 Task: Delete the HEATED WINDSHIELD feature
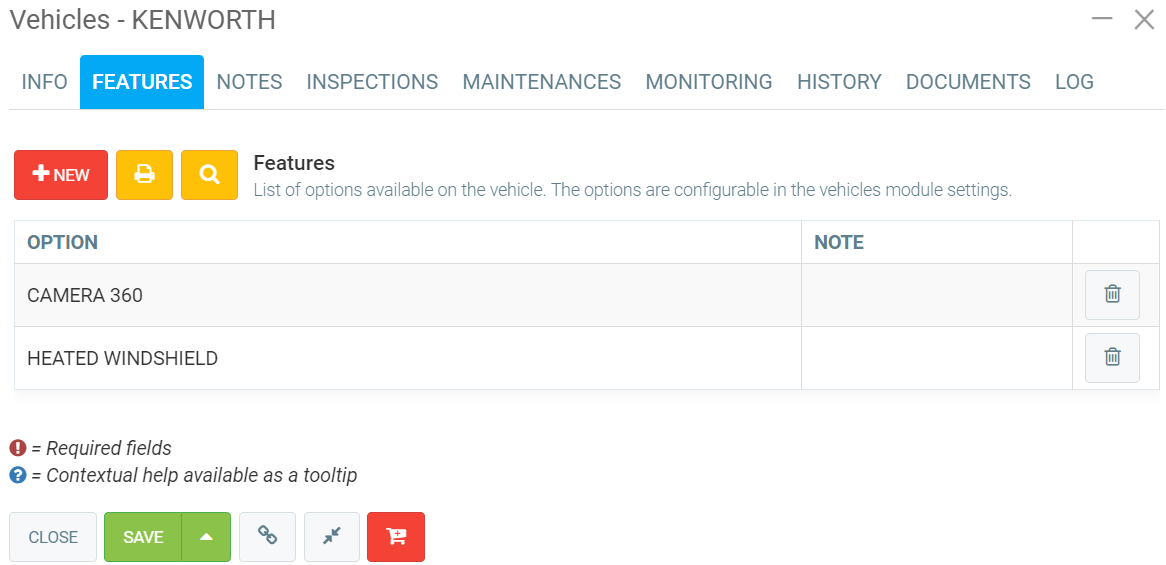click(1111, 358)
